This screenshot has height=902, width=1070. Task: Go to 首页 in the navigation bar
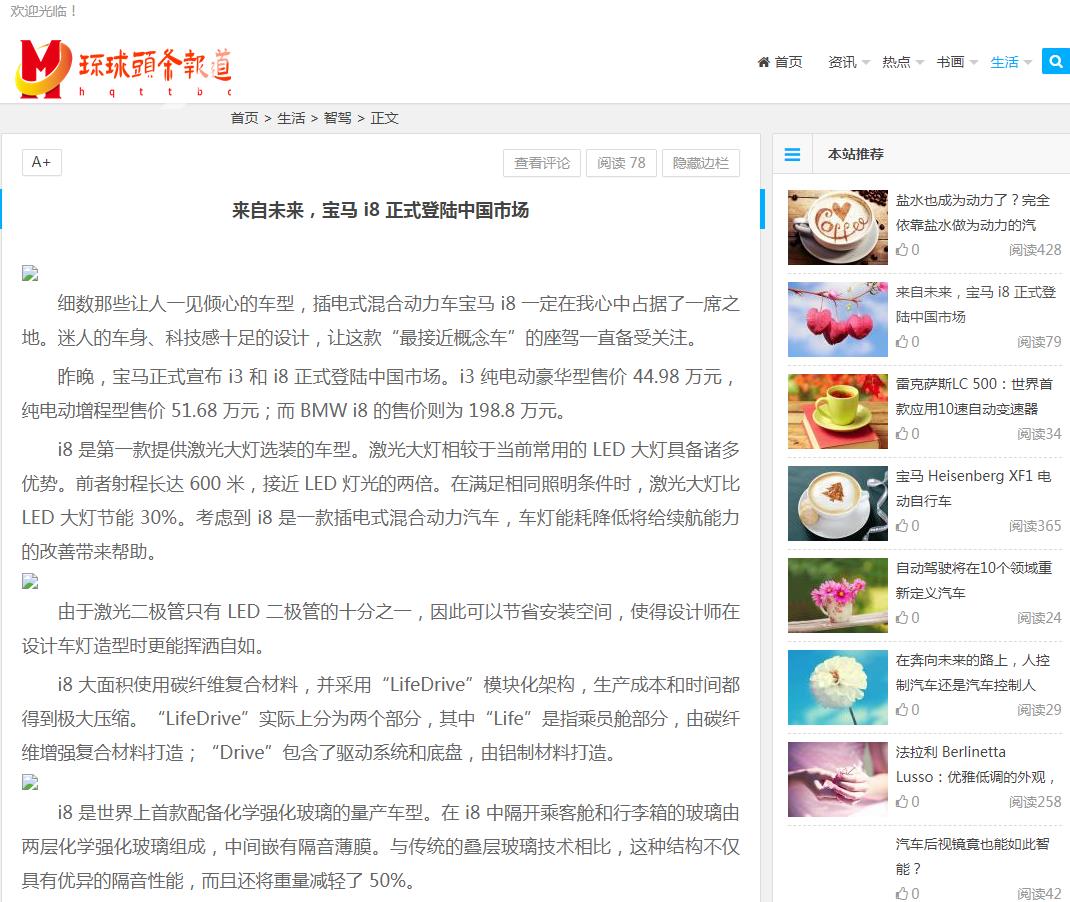pyautogui.click(x=788, y=62)
